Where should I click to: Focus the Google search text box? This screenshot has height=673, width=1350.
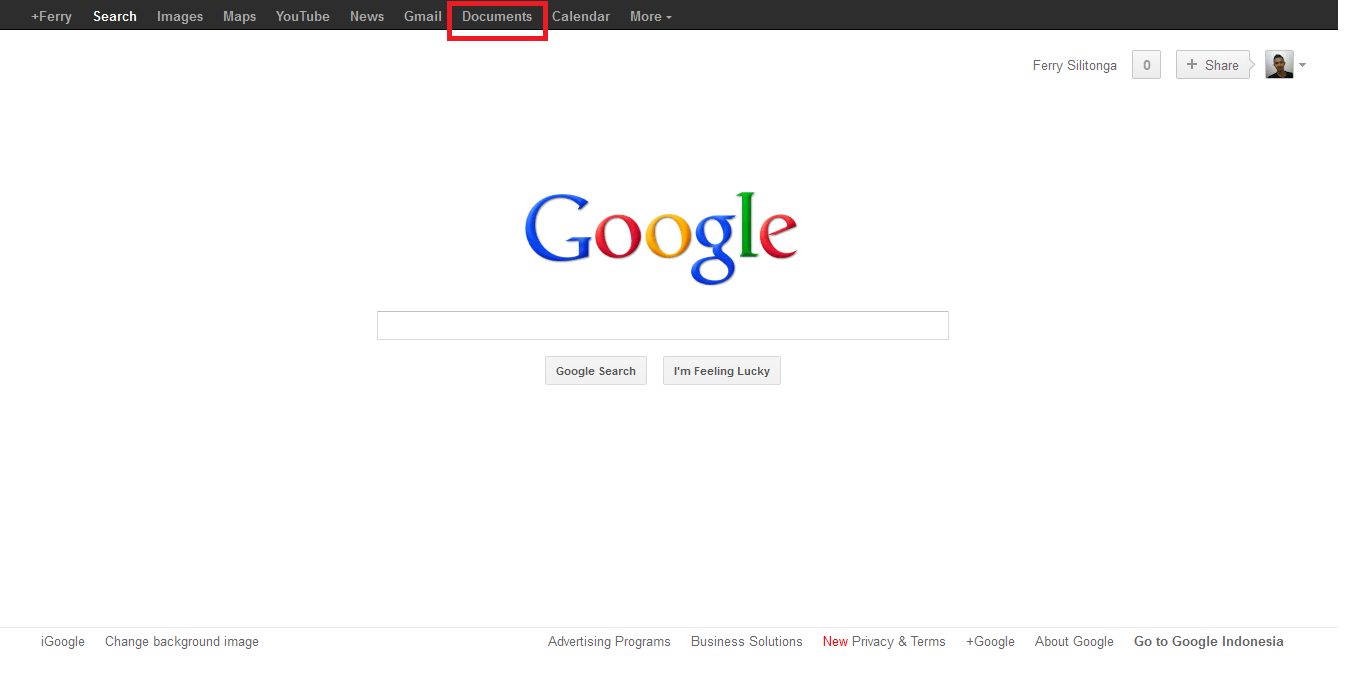tap(663, 325)
